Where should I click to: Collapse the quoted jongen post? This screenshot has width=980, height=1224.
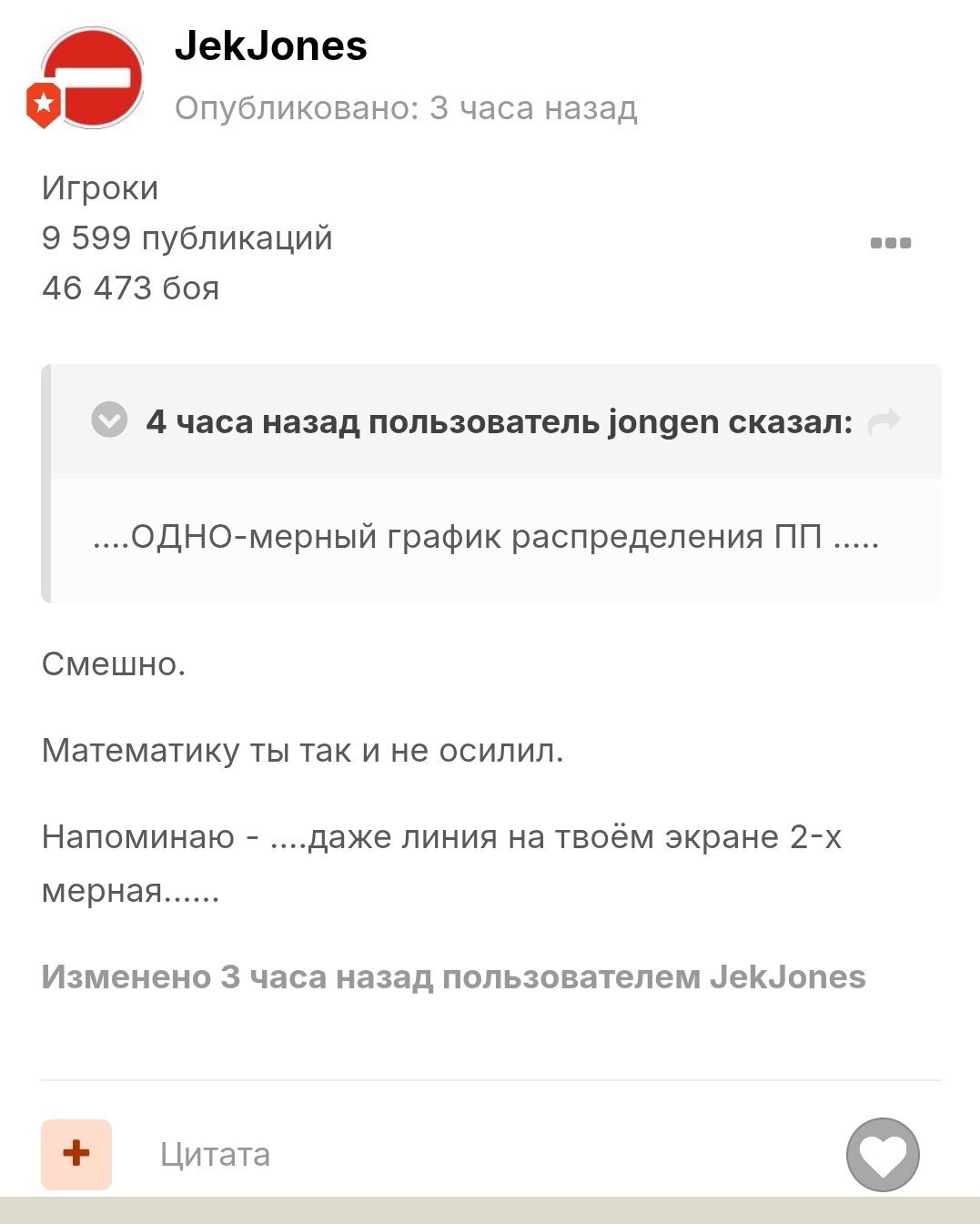(x=109, y=420)
